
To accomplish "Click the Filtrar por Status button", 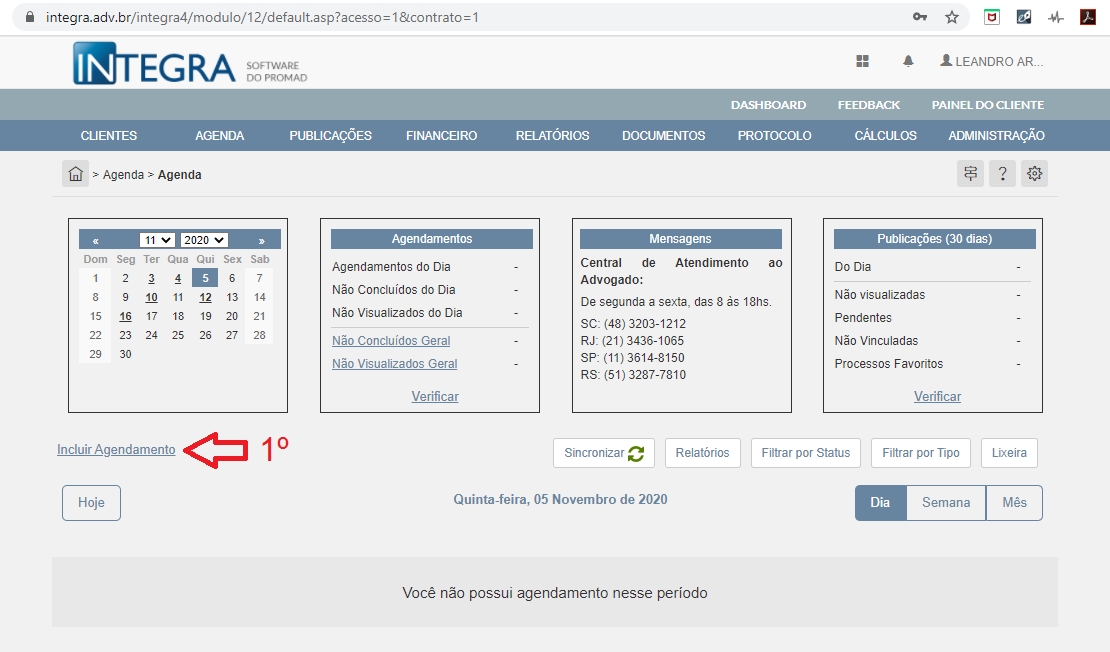I will coord(805,453).
